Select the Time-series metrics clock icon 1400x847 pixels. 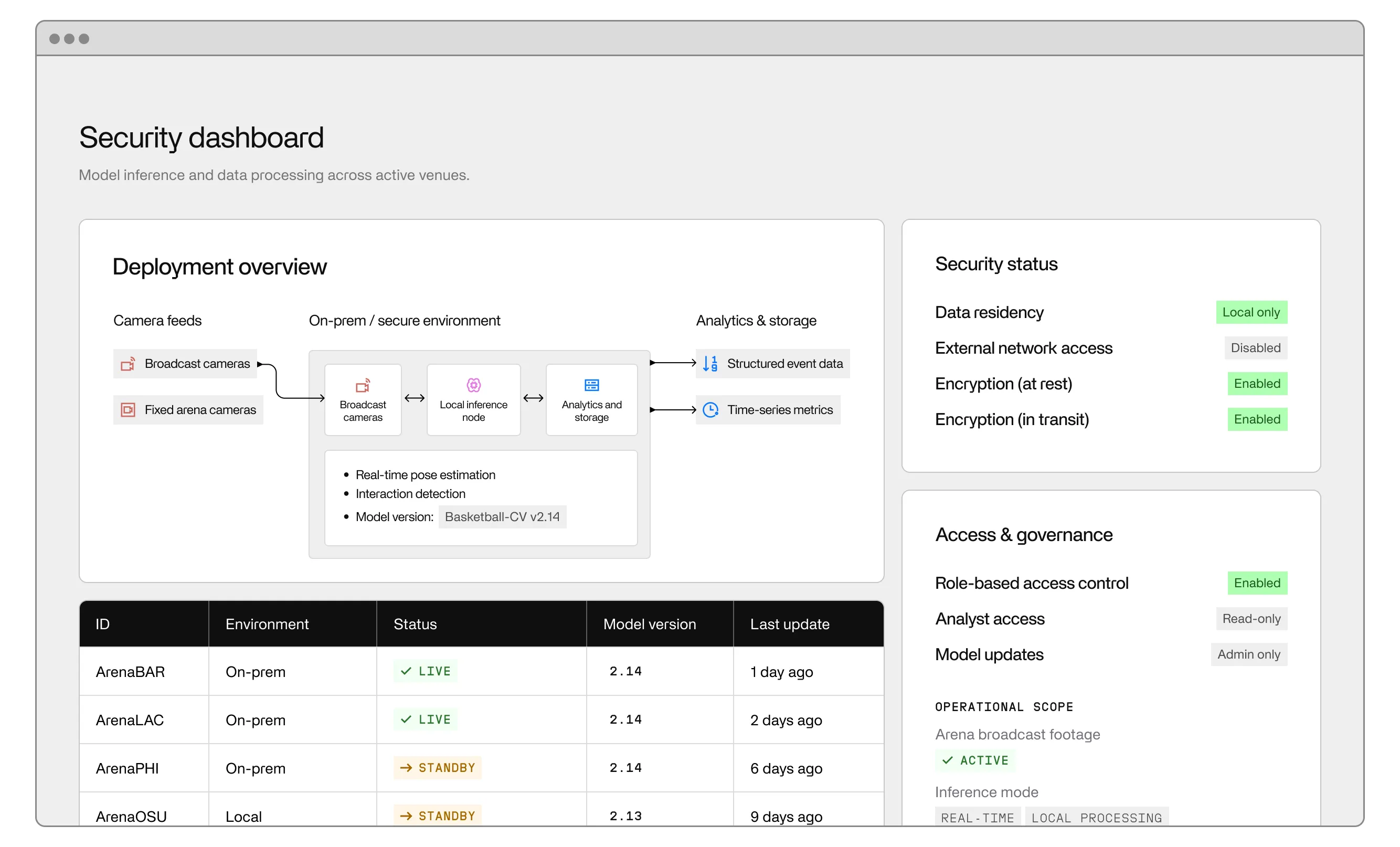tap(710, 409)
